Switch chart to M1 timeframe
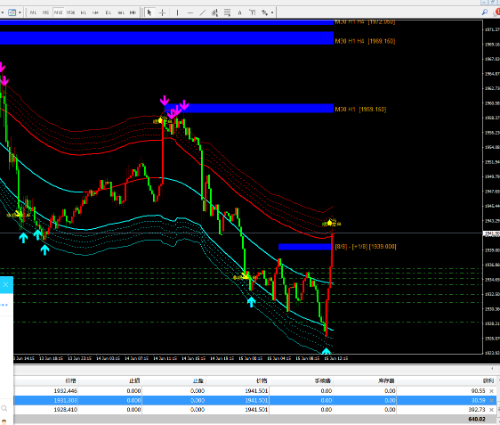 [33, 13]
